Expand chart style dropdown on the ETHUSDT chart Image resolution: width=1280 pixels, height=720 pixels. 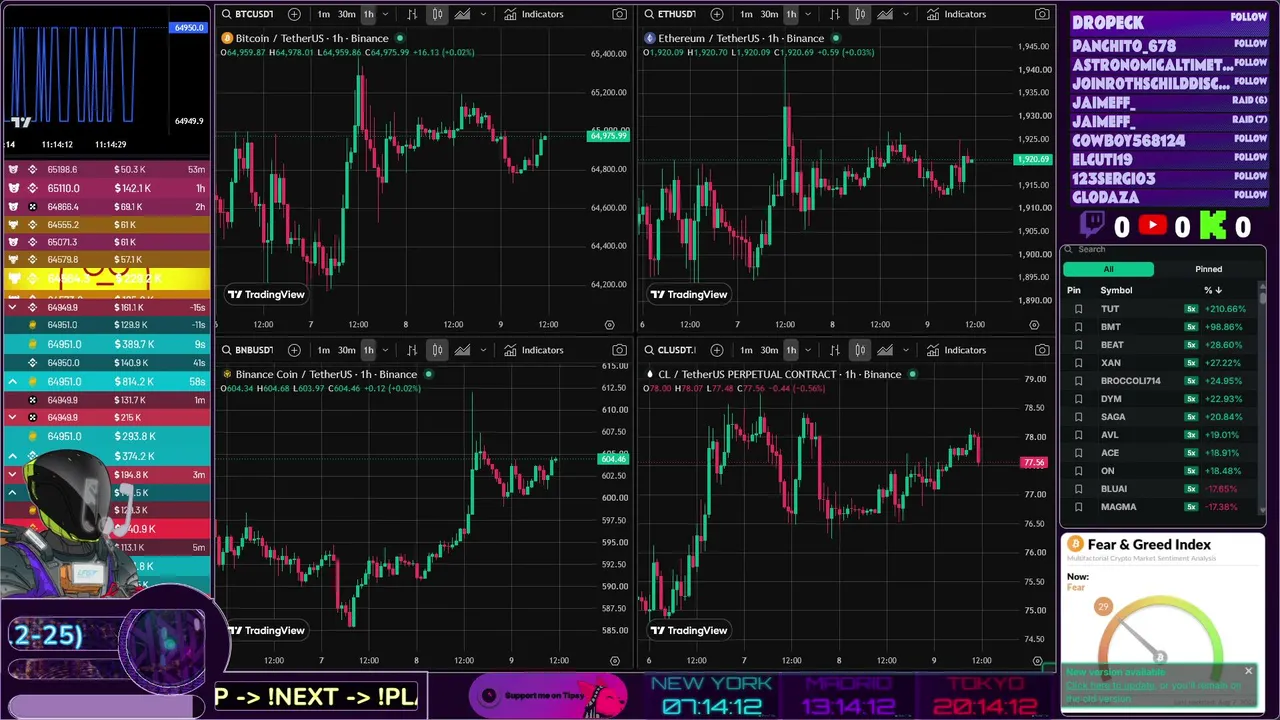click(907, 14)
